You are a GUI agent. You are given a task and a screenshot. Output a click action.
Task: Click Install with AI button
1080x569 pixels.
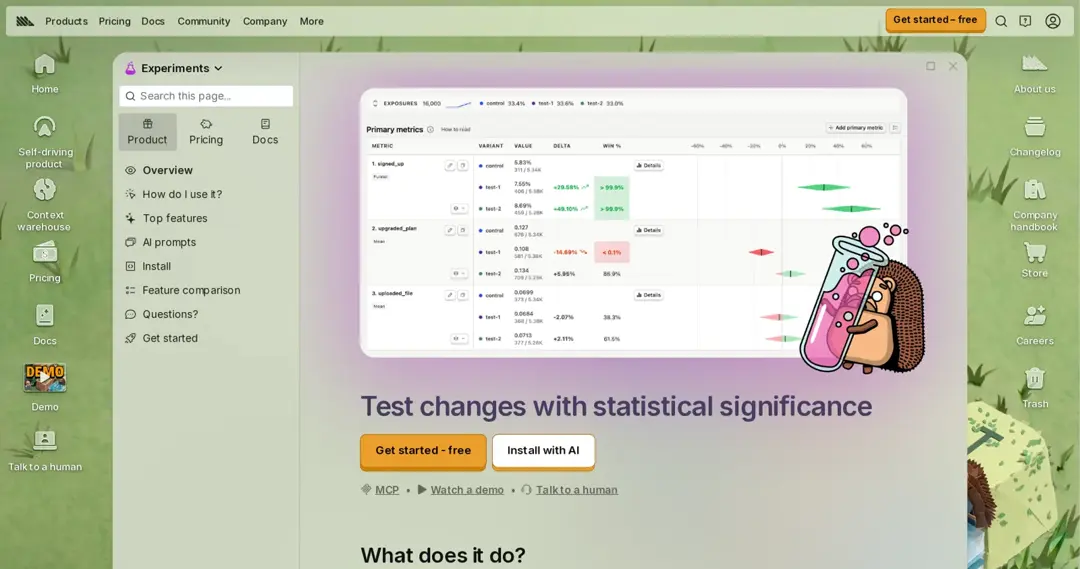pos(543,451)
